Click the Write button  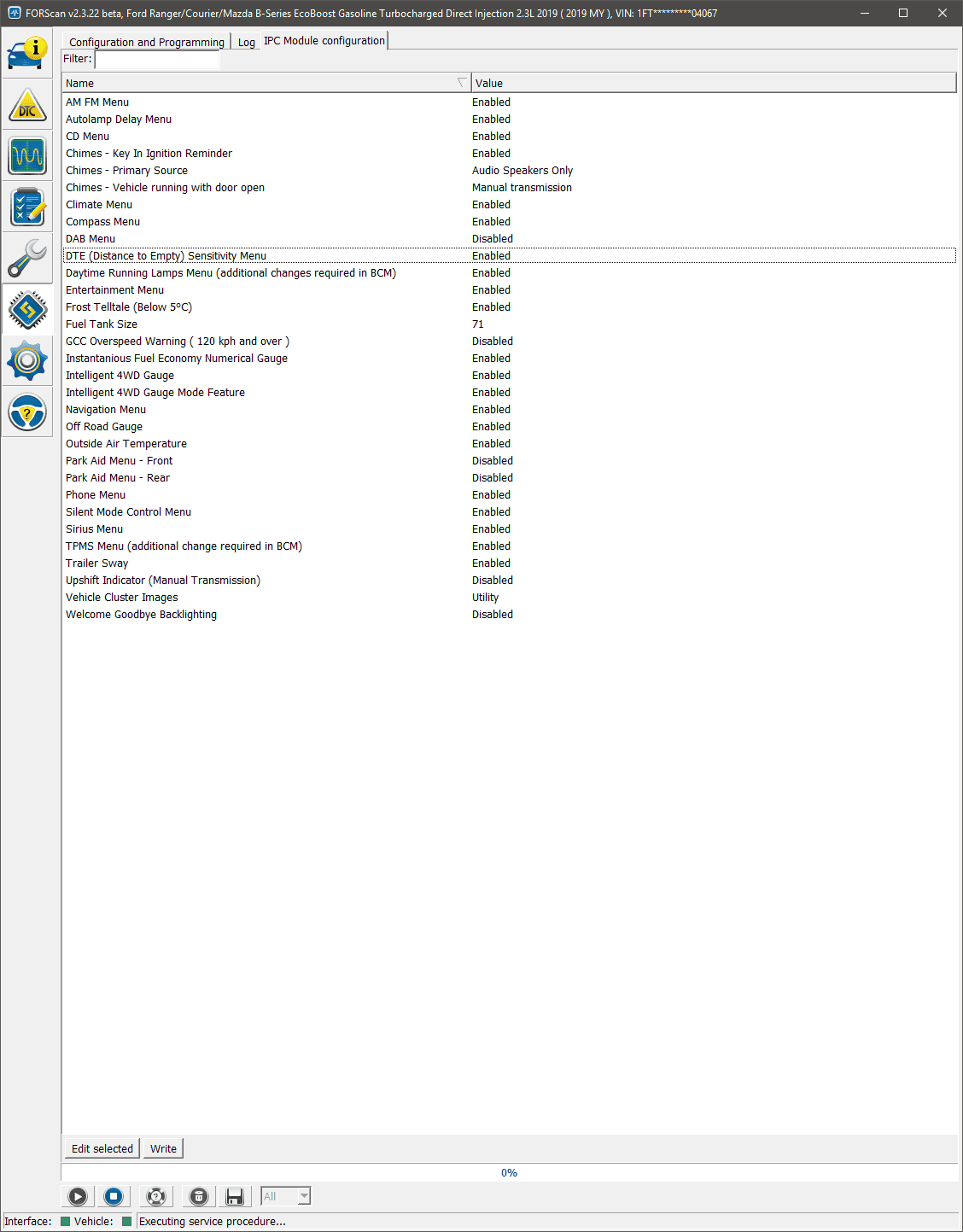click(163, 1148)
